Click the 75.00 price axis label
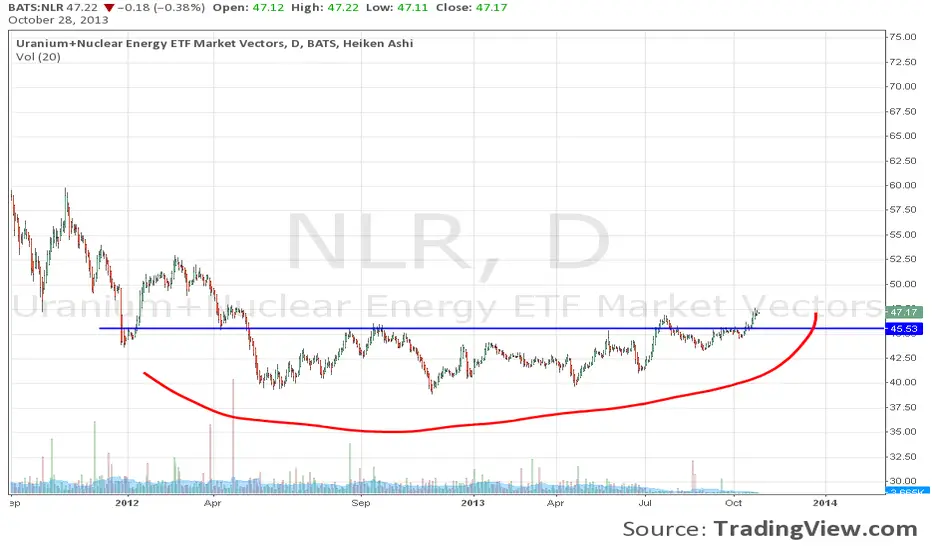This screenshot has height=550, width=932. [902, 37]
